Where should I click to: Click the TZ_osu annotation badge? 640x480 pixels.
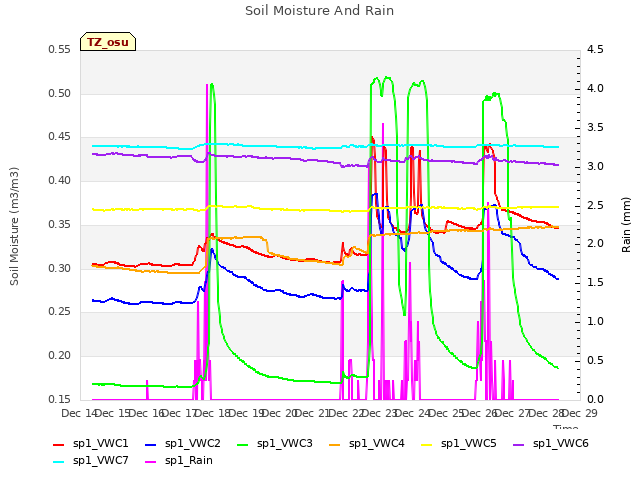pos(108,42)
